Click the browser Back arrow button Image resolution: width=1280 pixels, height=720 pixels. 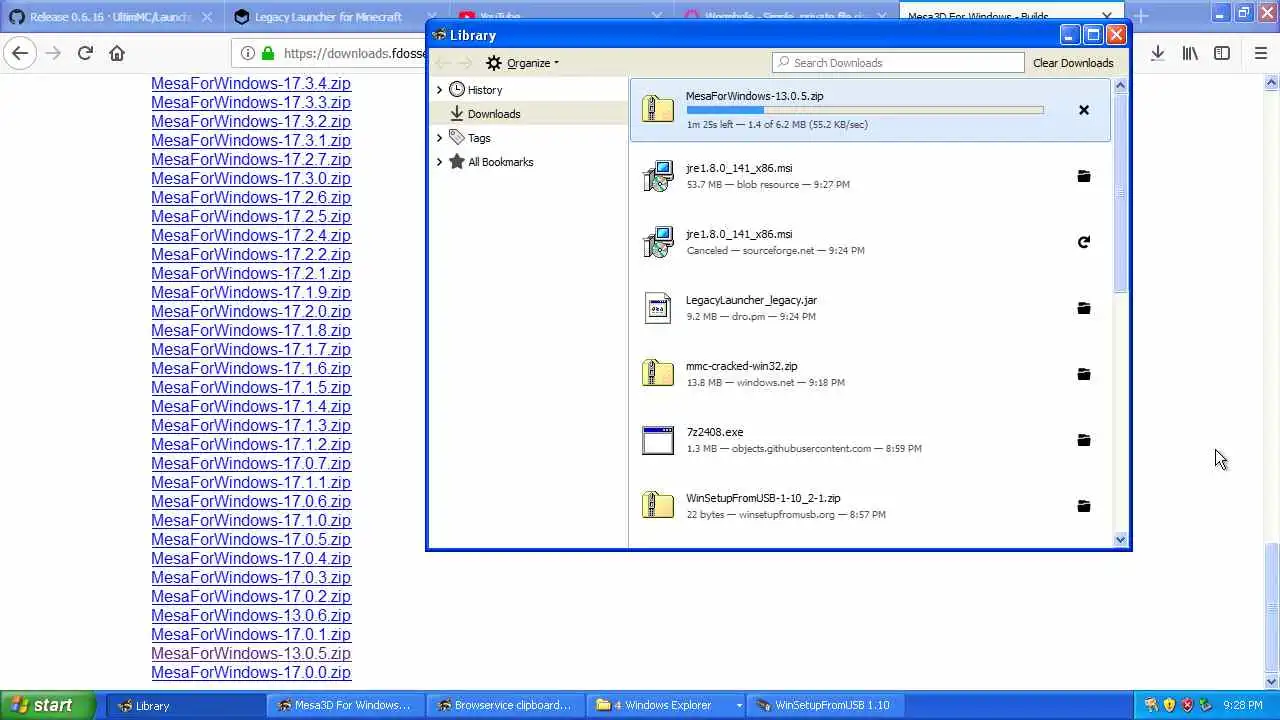click(x=21, y=53)
